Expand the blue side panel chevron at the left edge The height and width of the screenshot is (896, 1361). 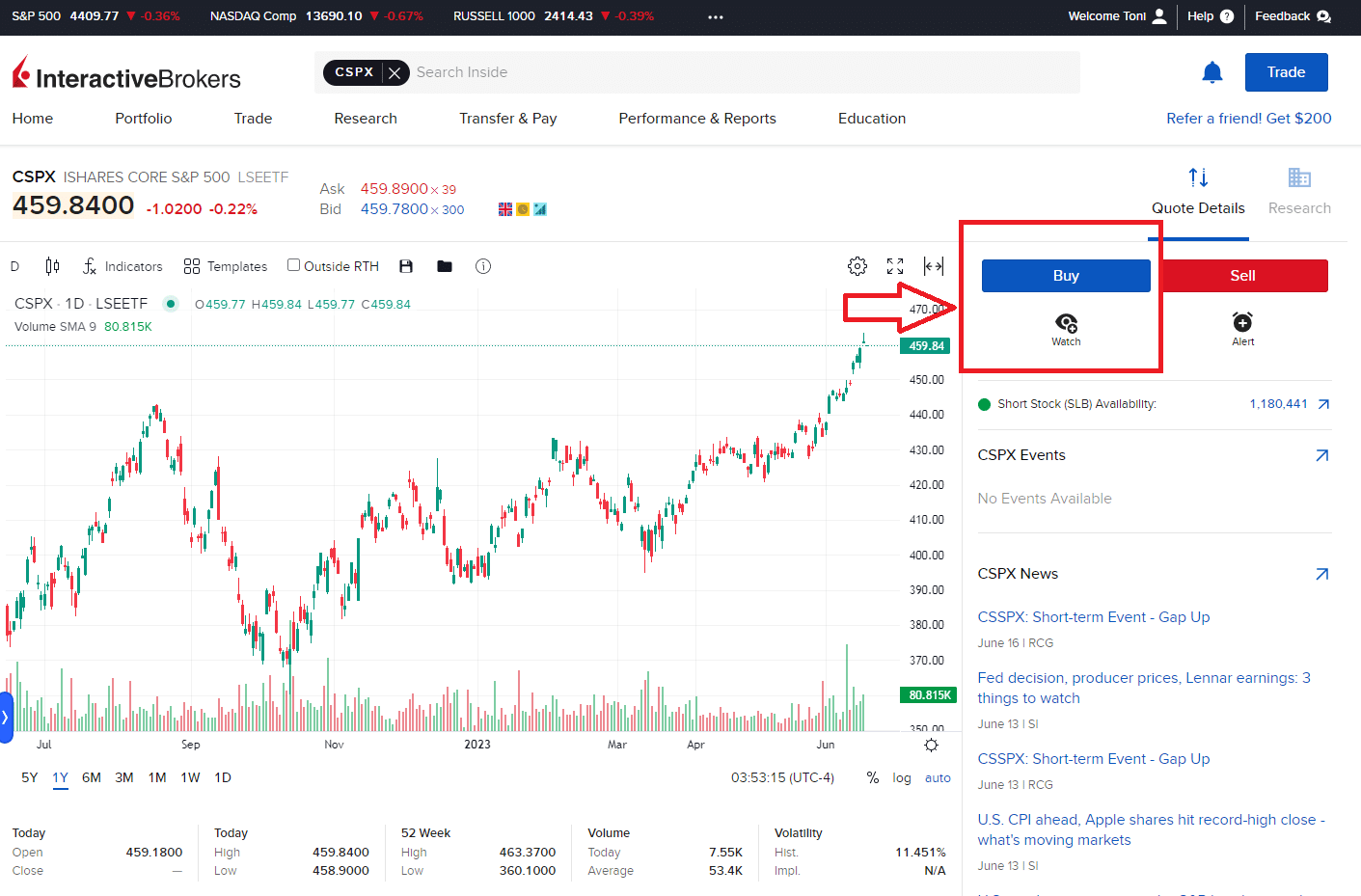tap(6, 717)
